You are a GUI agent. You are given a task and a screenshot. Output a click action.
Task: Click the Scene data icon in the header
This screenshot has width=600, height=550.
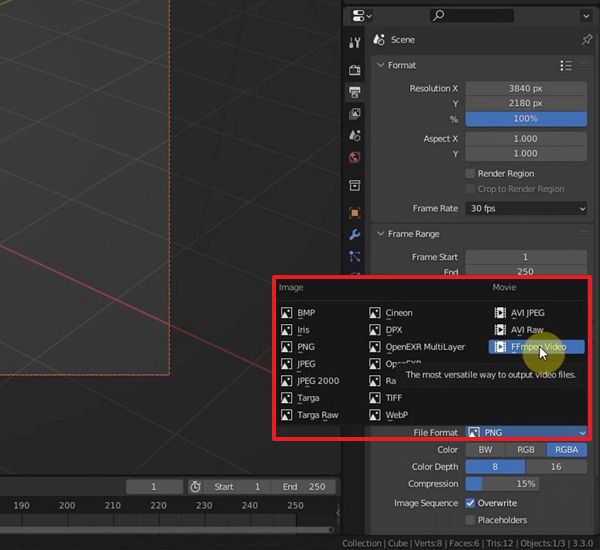pos(379,39)
